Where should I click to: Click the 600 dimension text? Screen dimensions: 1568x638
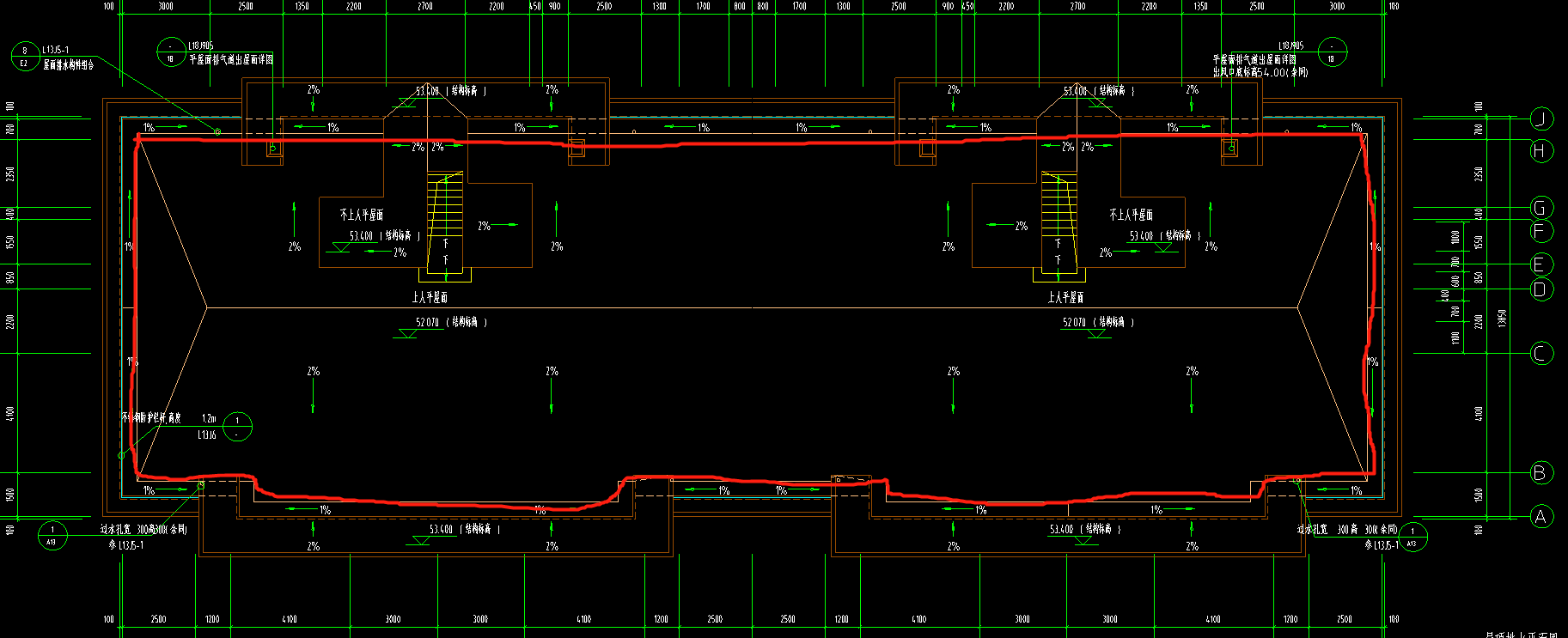click(x=1455, y=280)
